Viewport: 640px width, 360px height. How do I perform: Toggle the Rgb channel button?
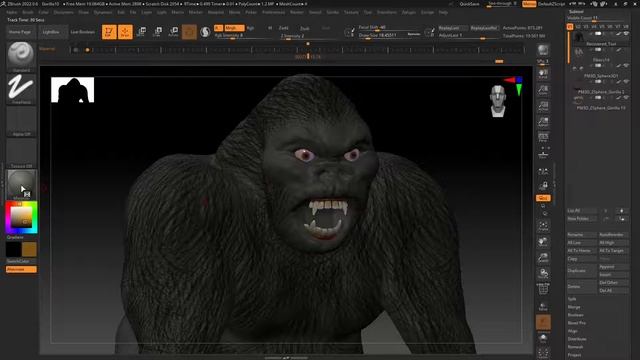pos(251,28)
